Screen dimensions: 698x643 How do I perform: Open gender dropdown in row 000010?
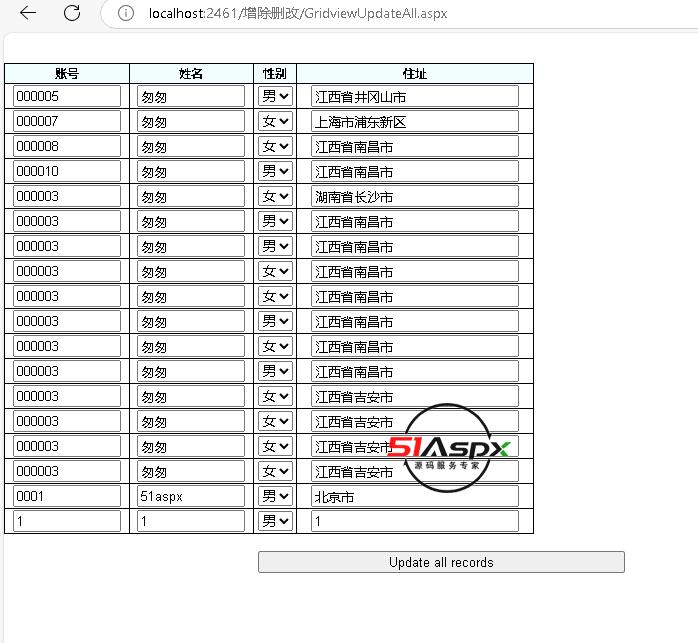275,171
